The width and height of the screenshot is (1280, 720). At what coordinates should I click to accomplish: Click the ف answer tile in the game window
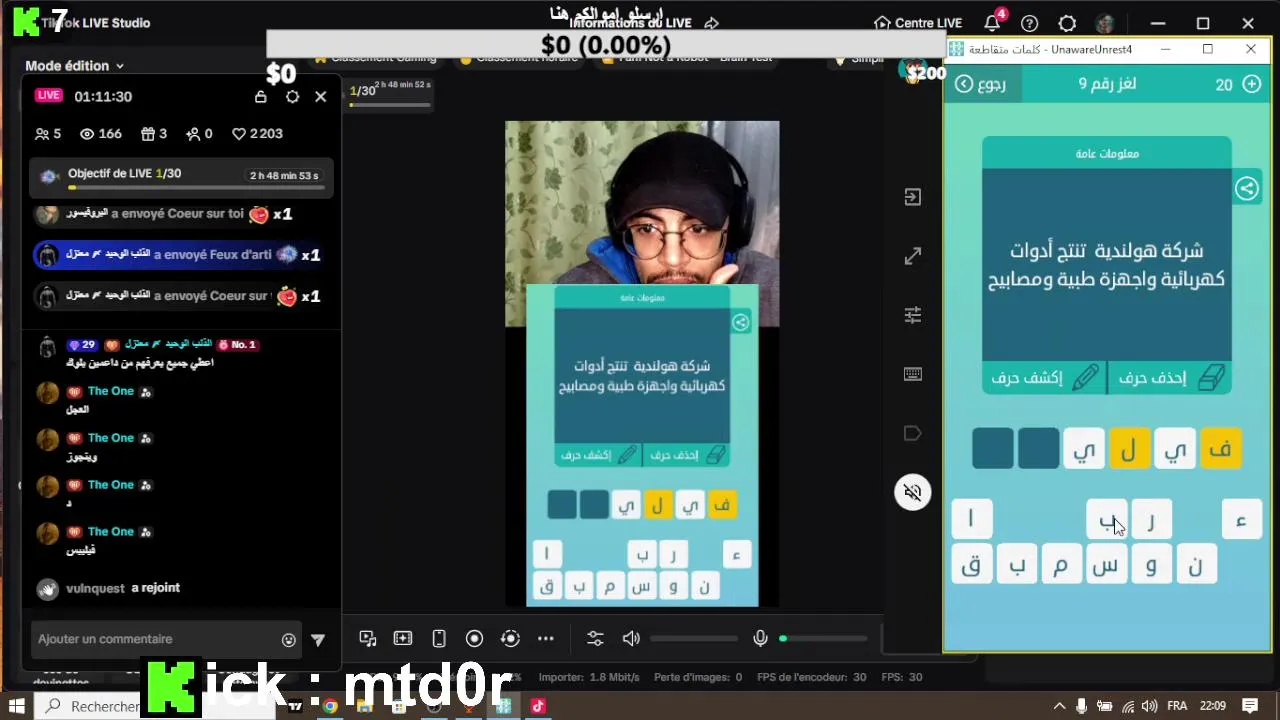[1220, 449]
